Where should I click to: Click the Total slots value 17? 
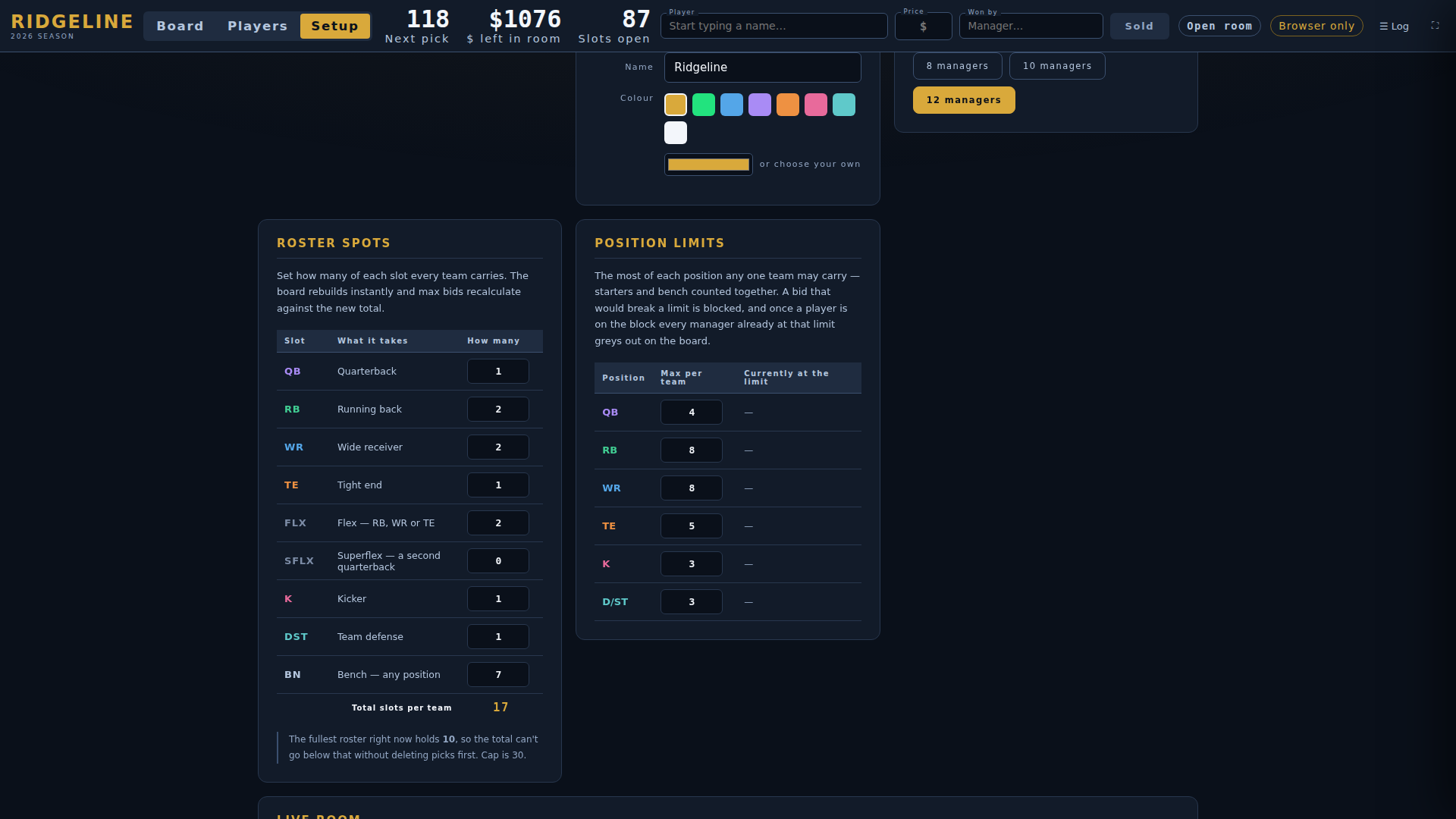coord(500,708)
